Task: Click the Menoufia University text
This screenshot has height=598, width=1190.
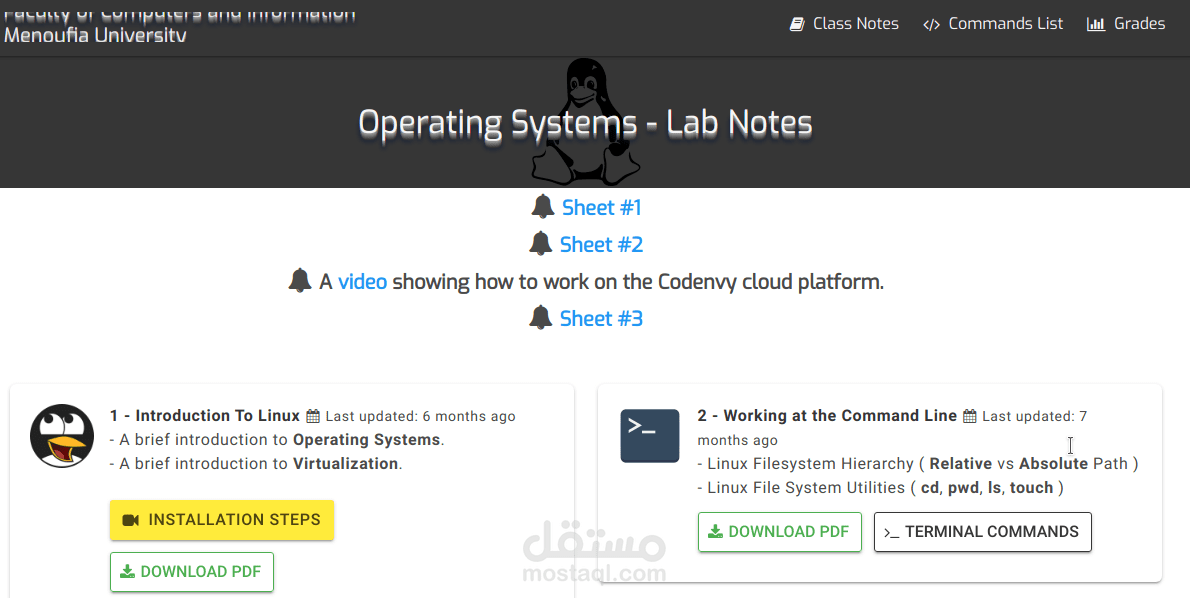Action: (x=95, y=36)
